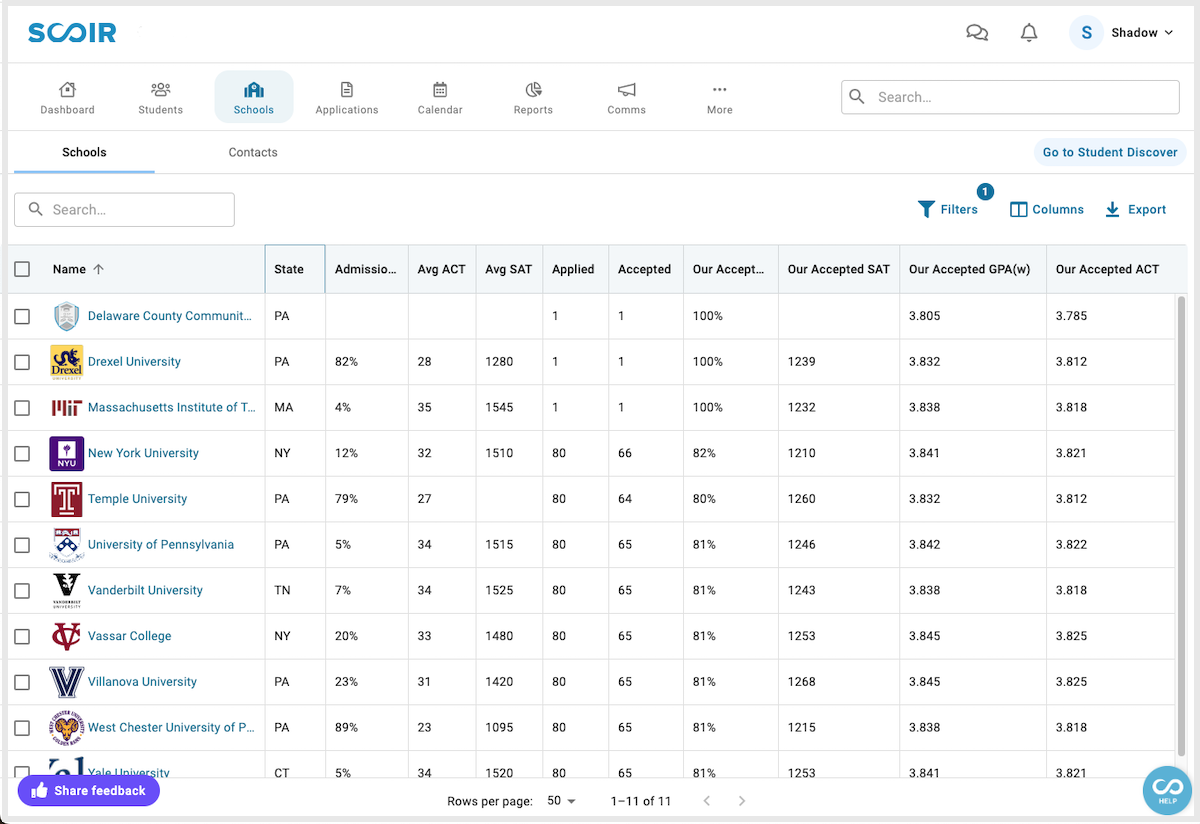Click the Vanderbilt University link

[x=145, y=591]
